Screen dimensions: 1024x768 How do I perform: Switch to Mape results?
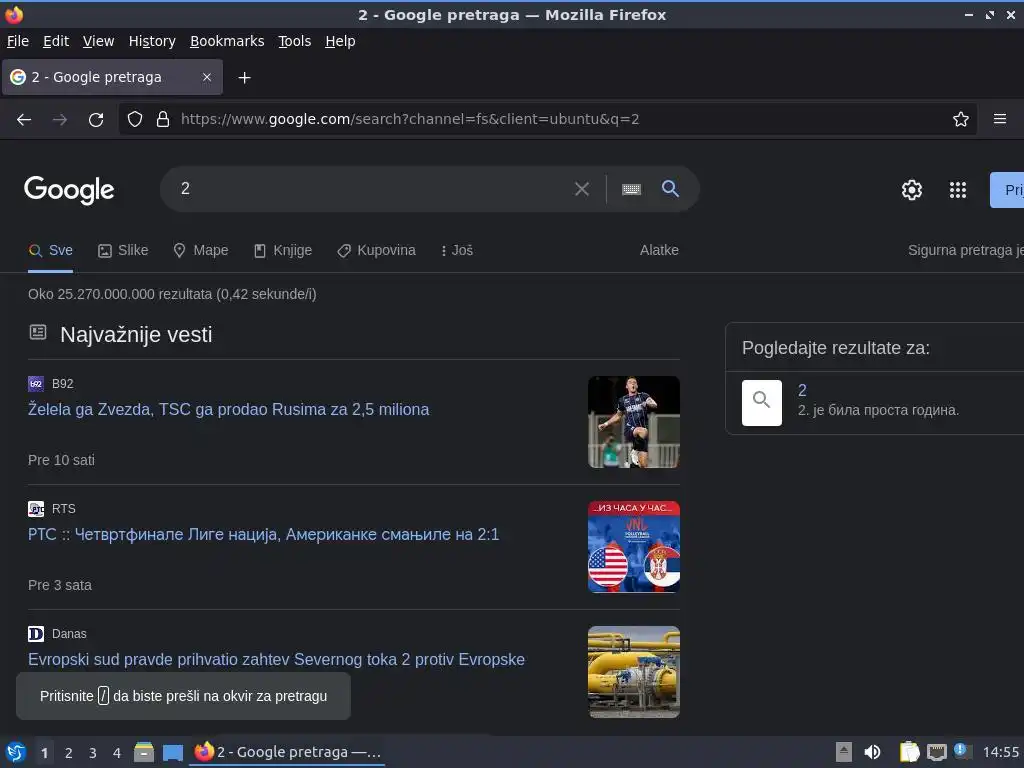[x=200, y=250]
